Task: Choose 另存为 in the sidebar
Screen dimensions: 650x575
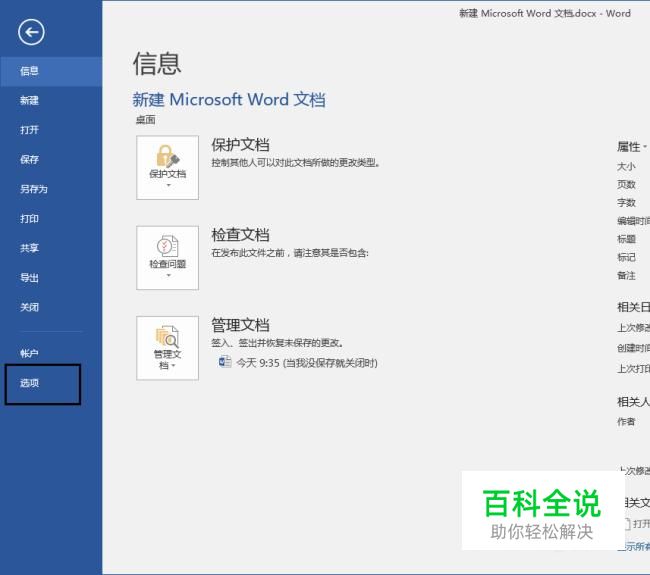Action: click(51, 189)
